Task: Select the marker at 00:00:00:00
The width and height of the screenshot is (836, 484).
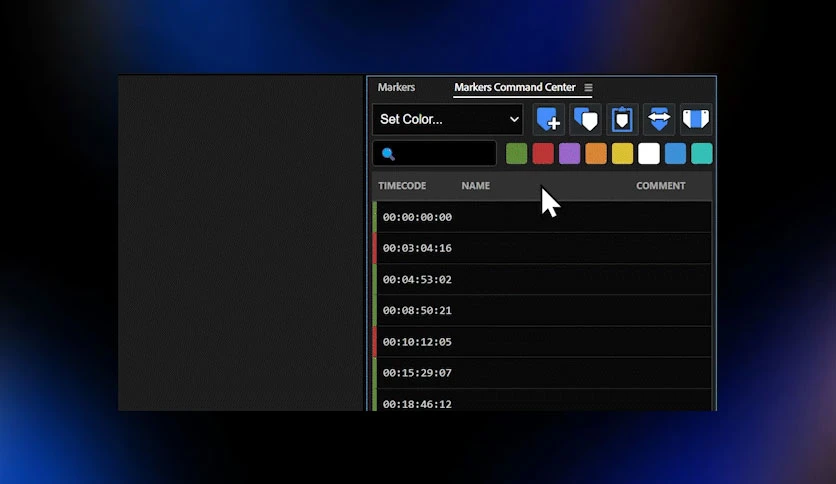Action: (542, 217)
